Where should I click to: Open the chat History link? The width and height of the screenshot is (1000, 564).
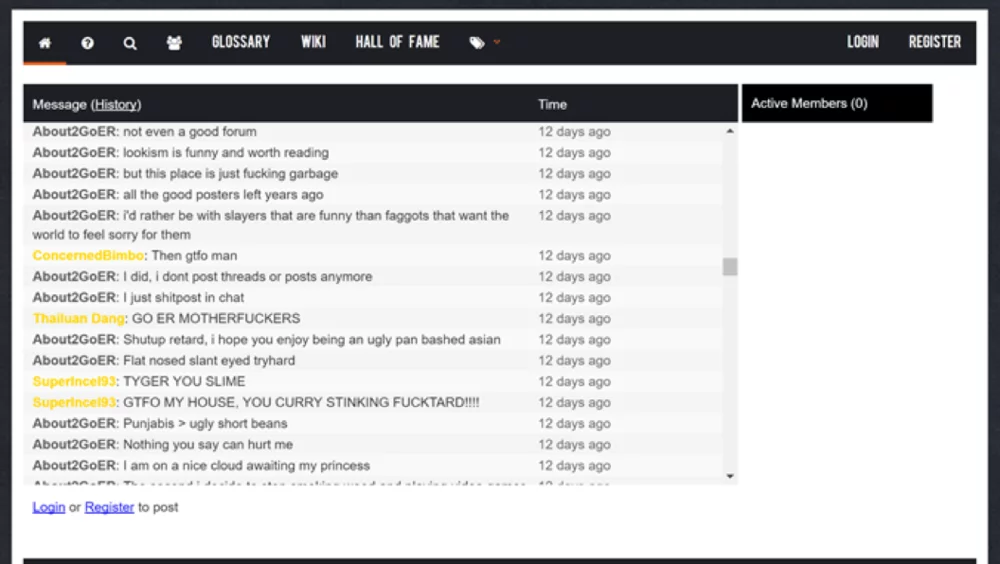point(116,104)
